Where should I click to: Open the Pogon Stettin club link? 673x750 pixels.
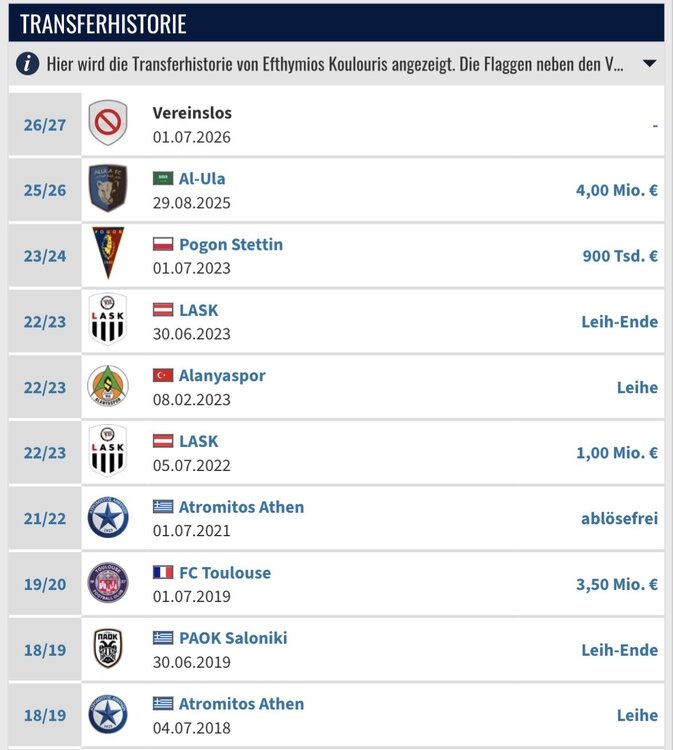pyautogui.click(x=231, y=244)
